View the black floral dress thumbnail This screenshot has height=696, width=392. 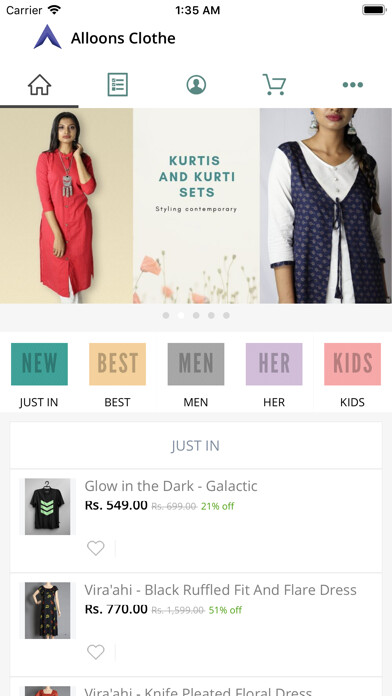tap(48, 610)
